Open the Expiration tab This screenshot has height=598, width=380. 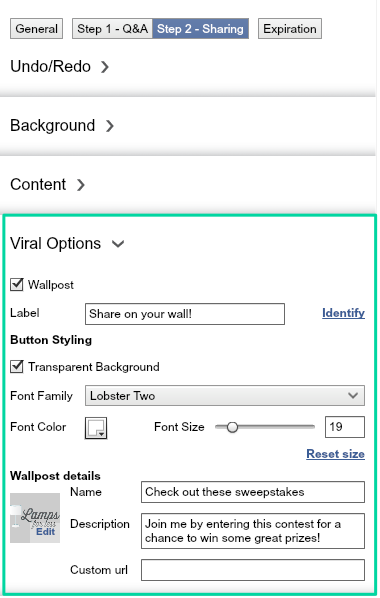pyautogui.click(x=290, y=29)
